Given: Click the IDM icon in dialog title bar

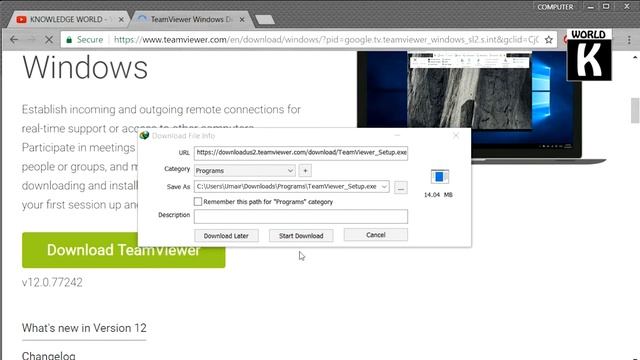Looking at the screenshot, I should point(144,136).
